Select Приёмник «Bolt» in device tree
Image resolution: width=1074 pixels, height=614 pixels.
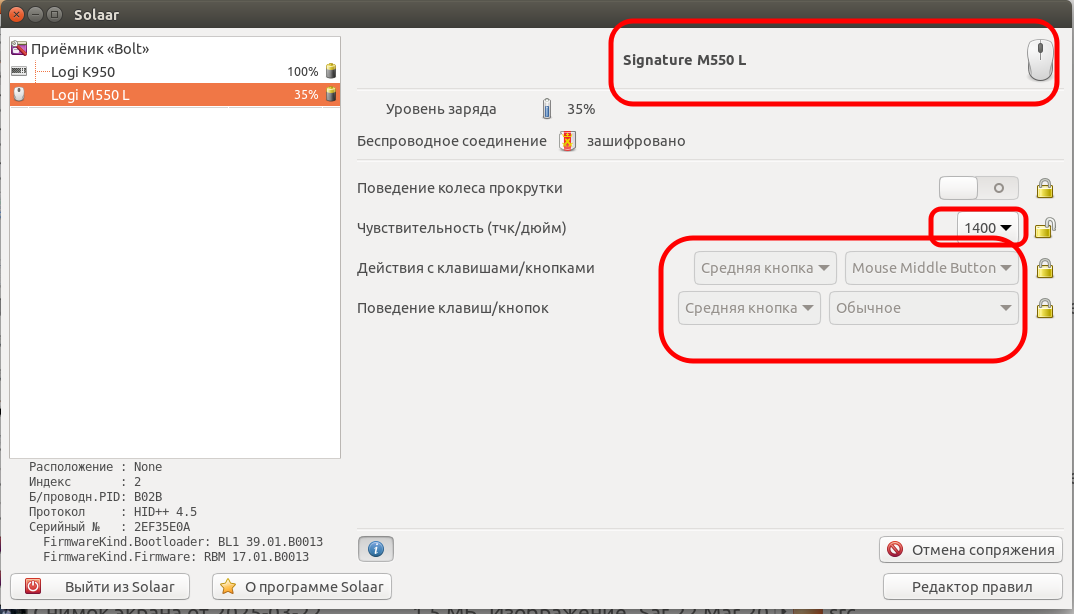pyautogui.click(x=175, y=49)
